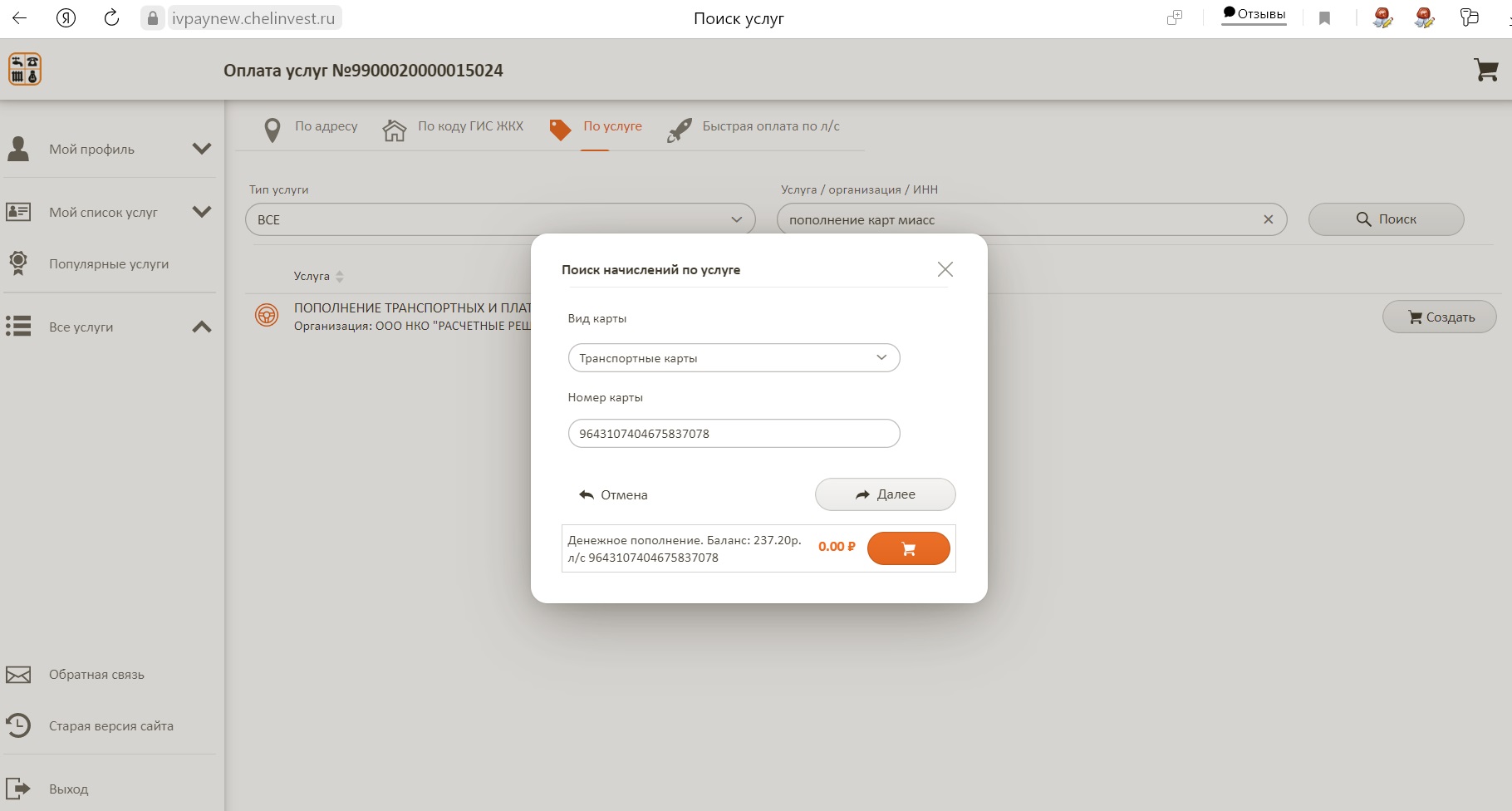Click the orange tag icon

[x=560, y=130]
